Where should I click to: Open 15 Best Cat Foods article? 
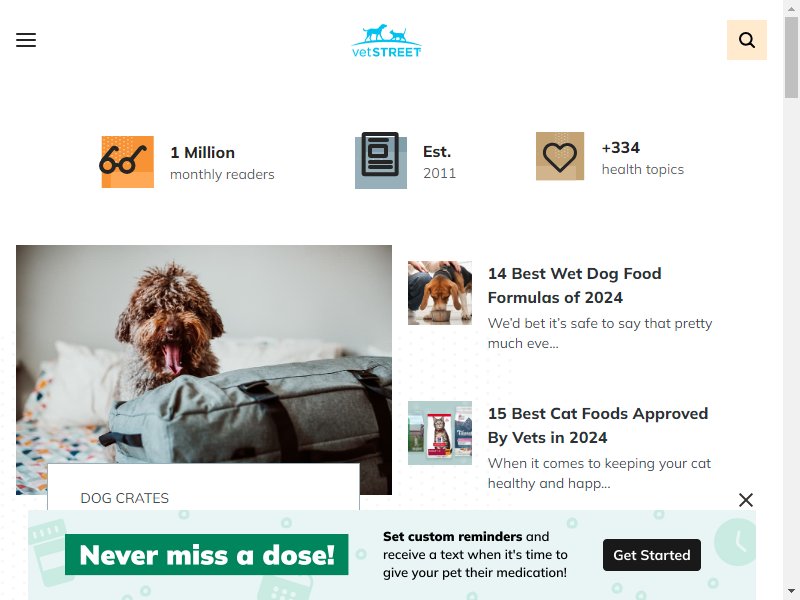597,425
